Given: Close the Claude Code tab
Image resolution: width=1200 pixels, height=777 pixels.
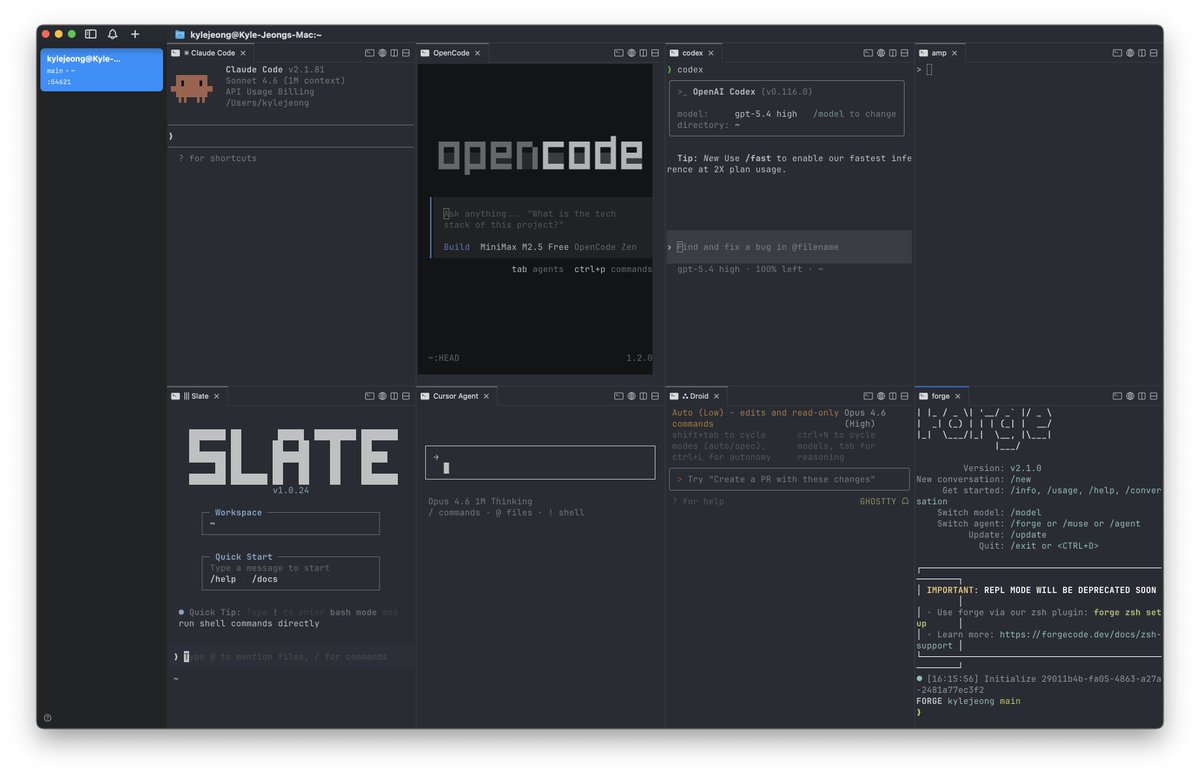Looking at the screenshot, I should point(244,53).
